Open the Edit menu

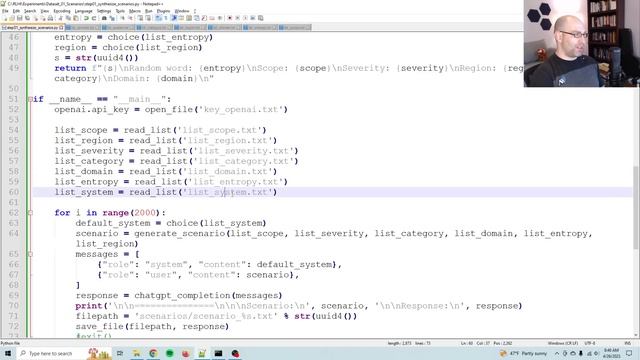point(16,11)
